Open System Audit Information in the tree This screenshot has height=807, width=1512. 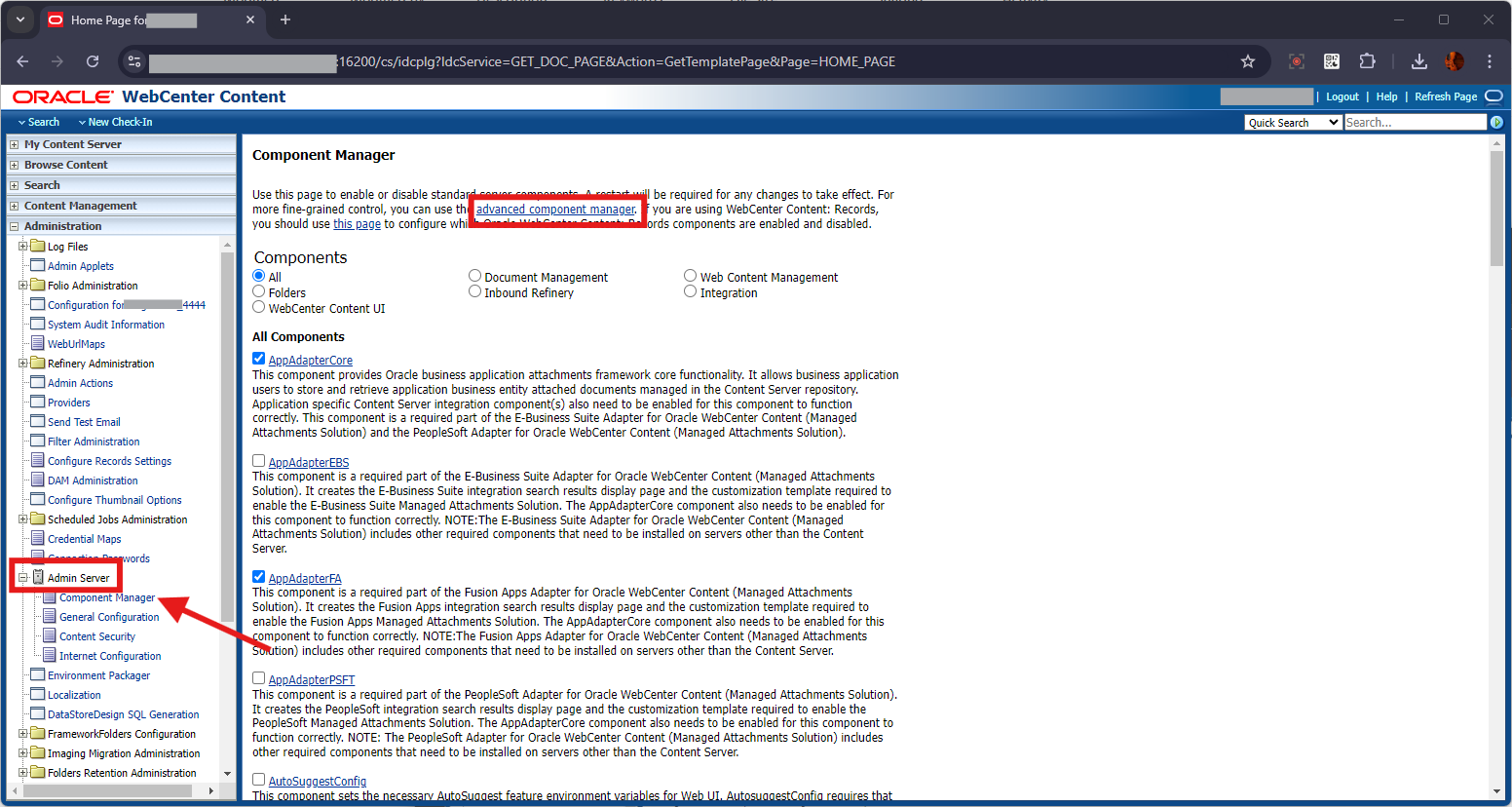tap(106, 325)
